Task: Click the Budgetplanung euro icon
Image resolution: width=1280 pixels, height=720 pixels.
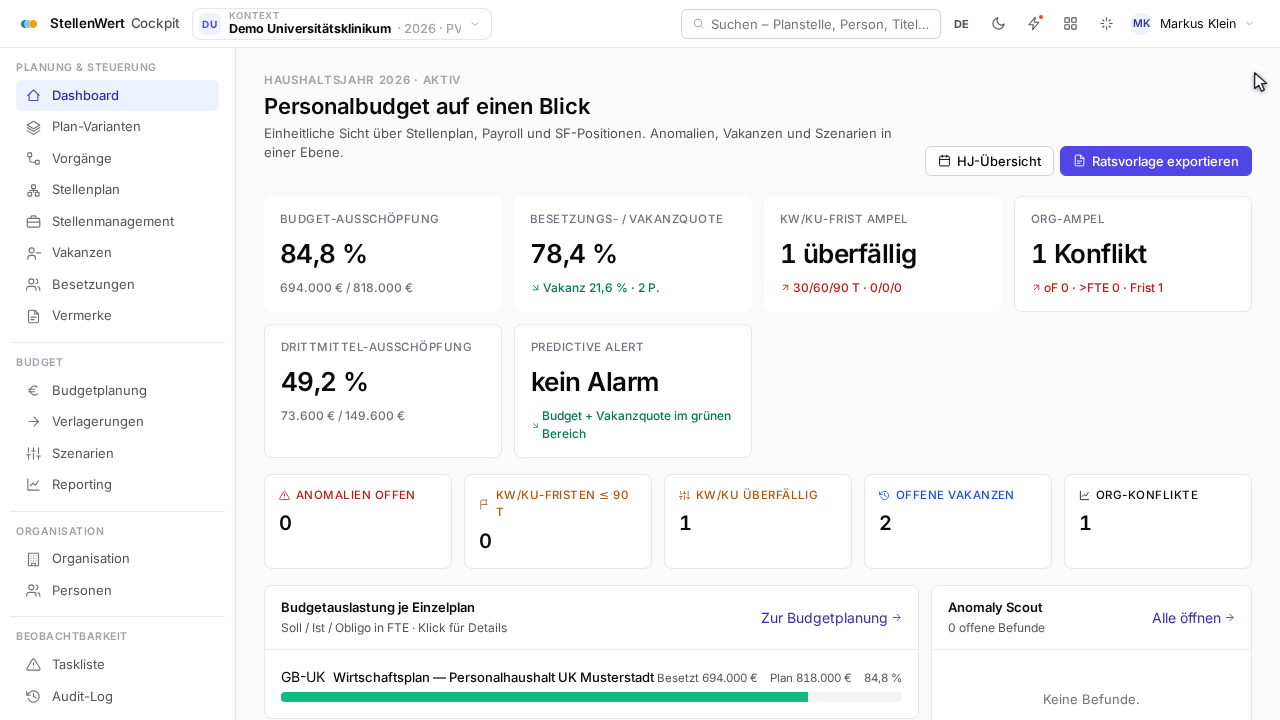Action: coord(33,391)
